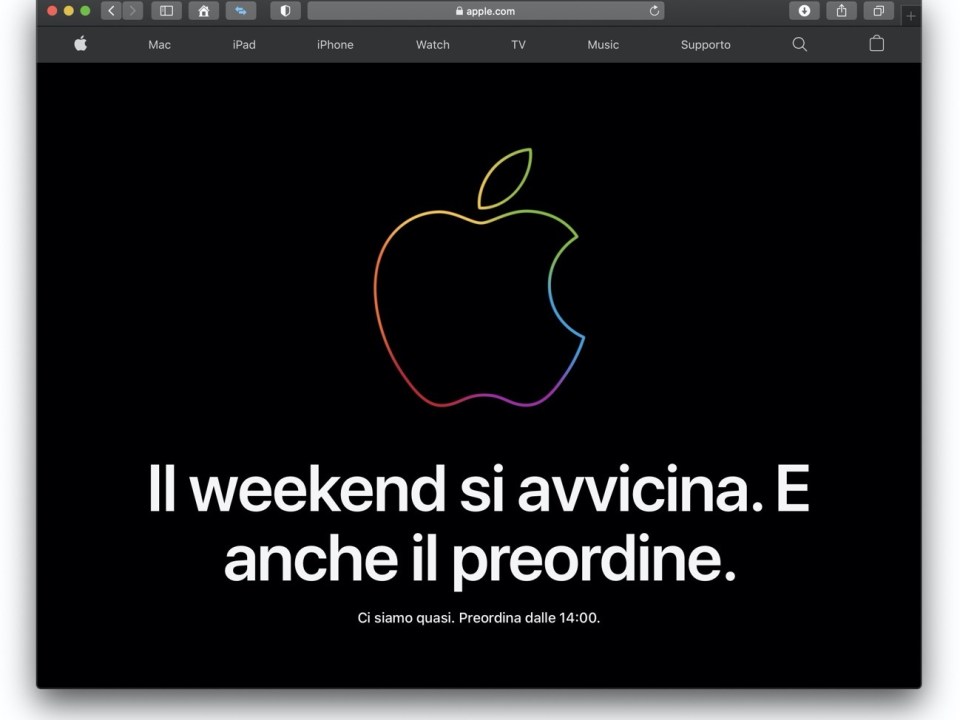Open the shopping bag
Screen dimensions: 960x720
pos(877,43)
